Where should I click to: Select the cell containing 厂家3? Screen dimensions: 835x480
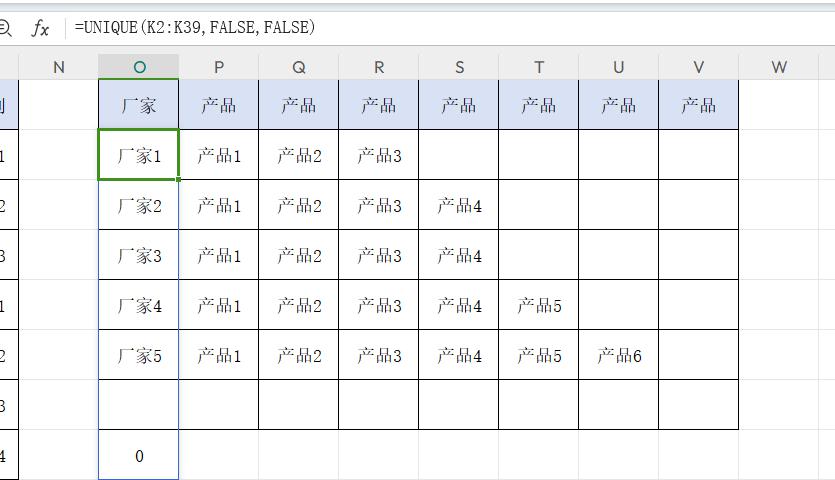point(139,255)
